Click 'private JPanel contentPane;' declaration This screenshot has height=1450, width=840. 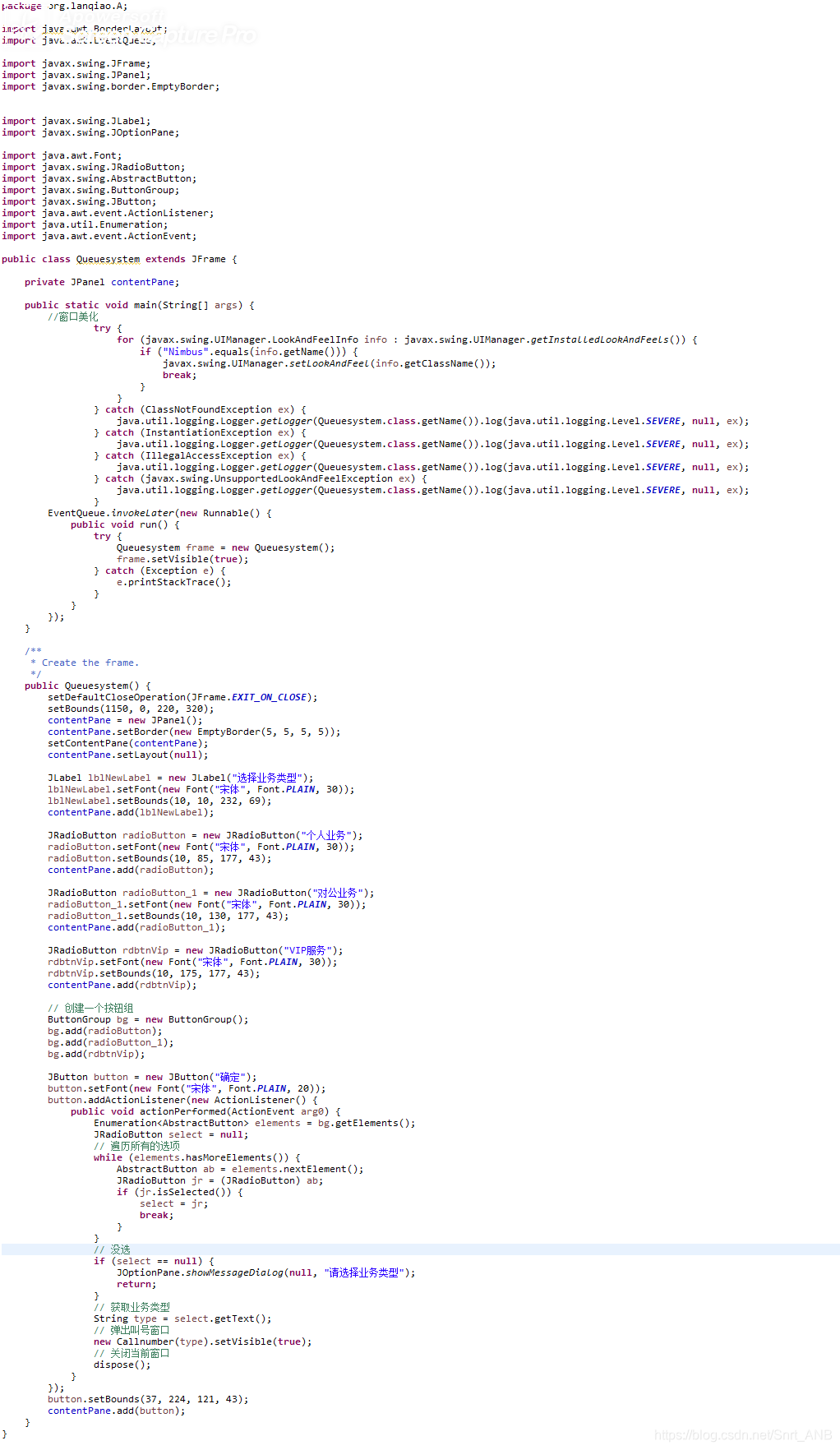click(102, 282)
